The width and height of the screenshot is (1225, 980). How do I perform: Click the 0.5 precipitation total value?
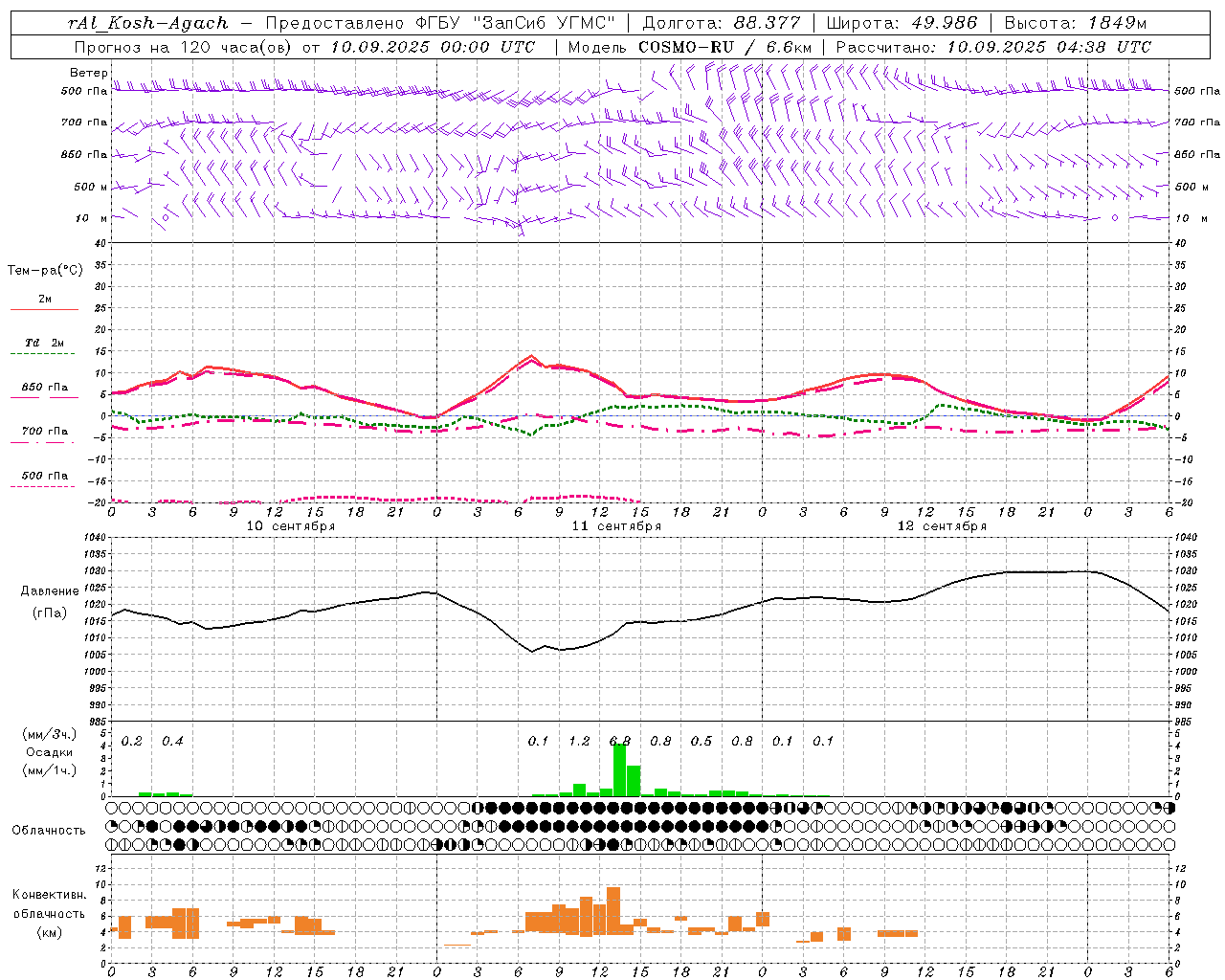point(702,742)
